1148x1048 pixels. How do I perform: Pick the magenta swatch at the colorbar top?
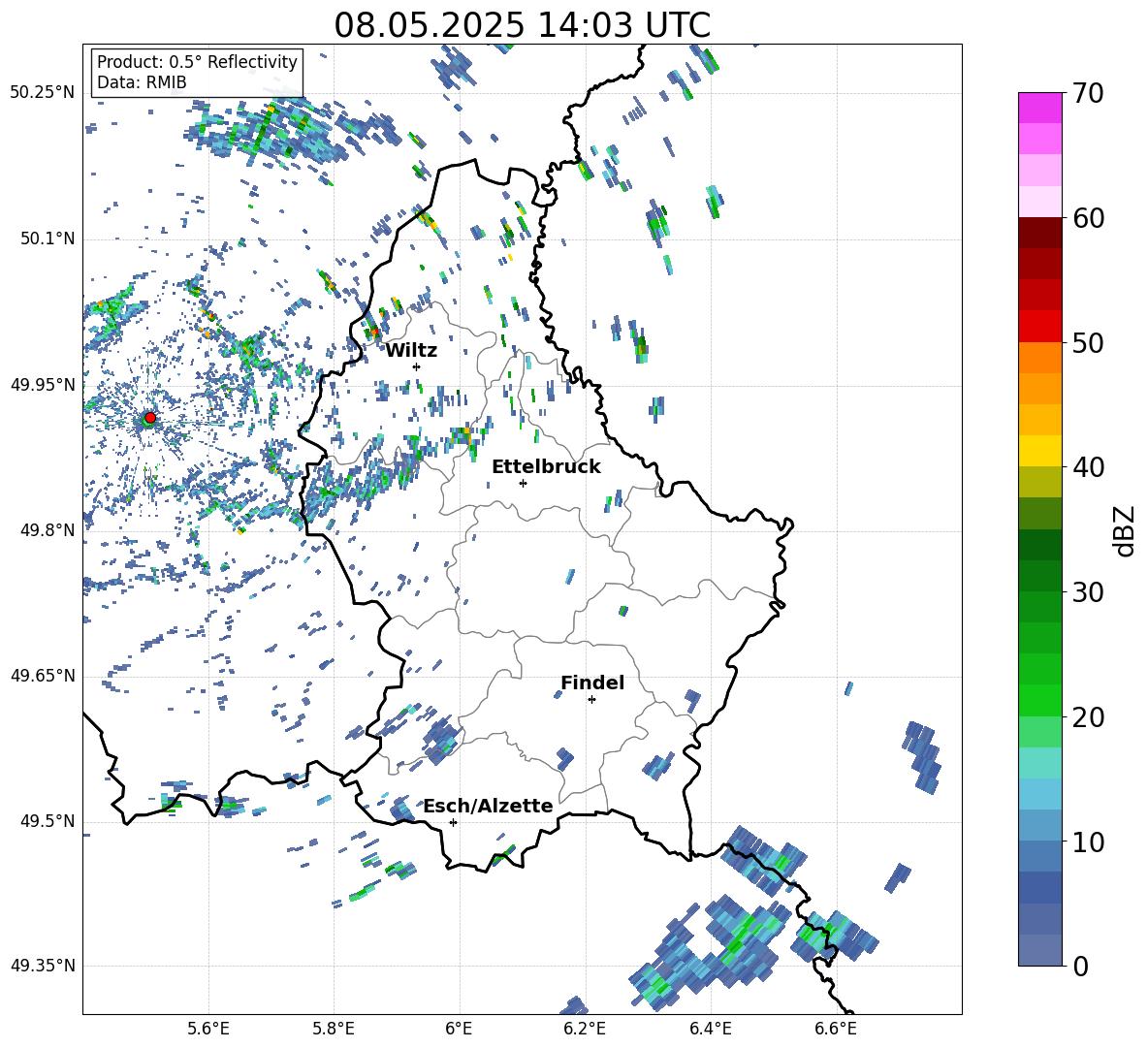(1039, 108)
